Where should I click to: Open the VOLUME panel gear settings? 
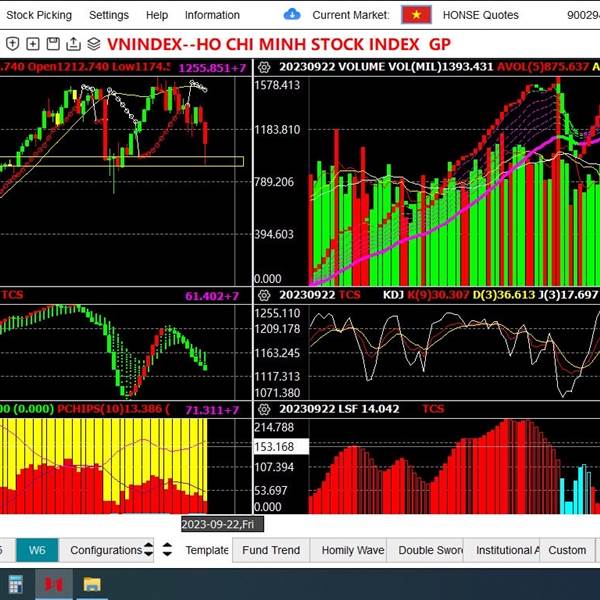[x=264, y=67]
